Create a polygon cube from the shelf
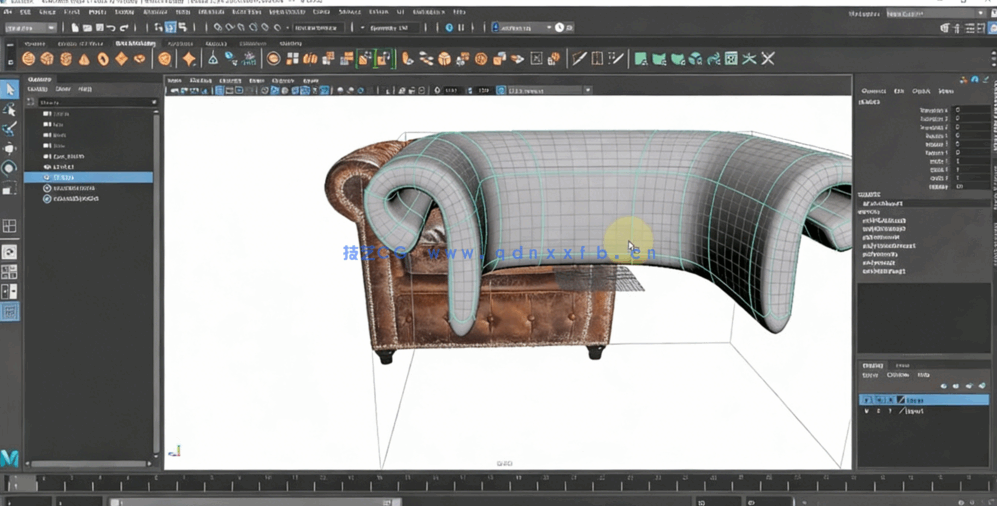 (47, 58)
